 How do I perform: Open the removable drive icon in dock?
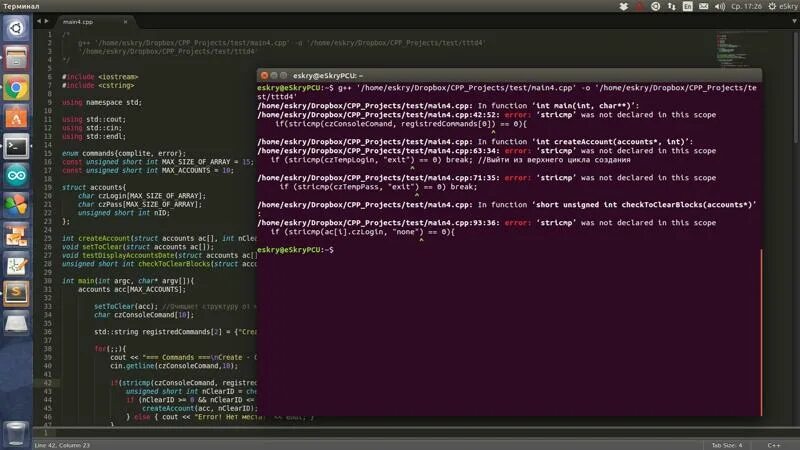coord(16,323)
